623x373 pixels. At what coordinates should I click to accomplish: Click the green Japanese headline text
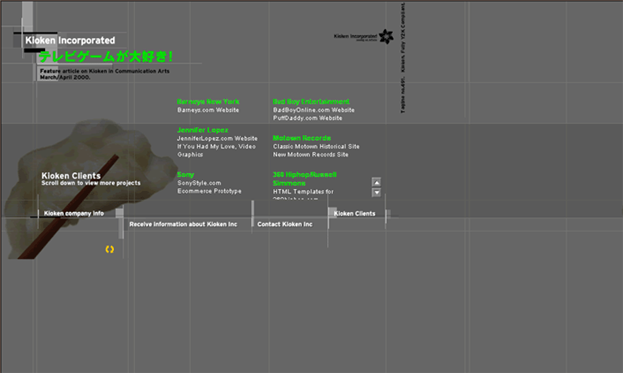106,56
